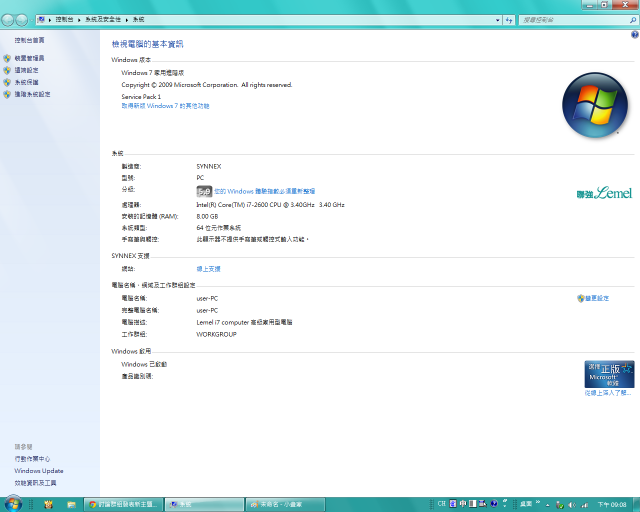This screenshot has width=640, height=512.
Task: Go forward with the Forward arrow button
Action: [21, 20]
